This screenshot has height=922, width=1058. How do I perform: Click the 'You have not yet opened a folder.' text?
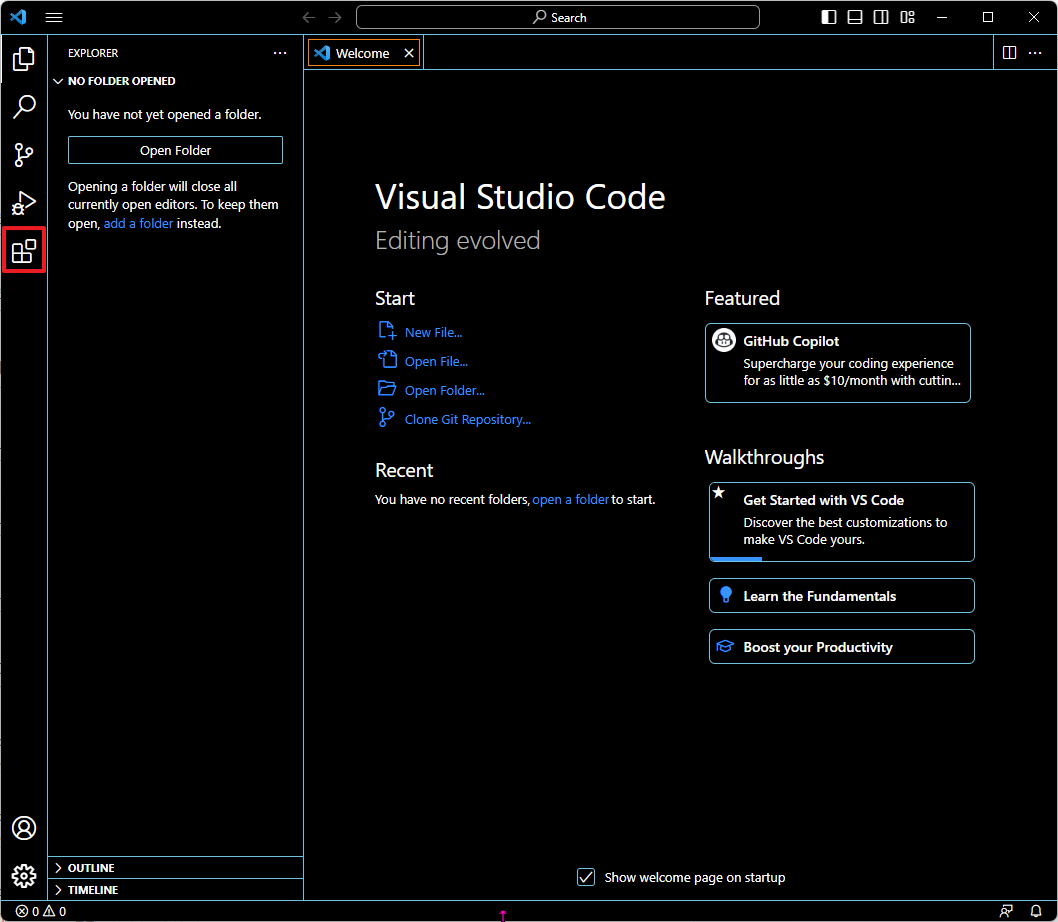pyautogui.click(x=165, y=115)
